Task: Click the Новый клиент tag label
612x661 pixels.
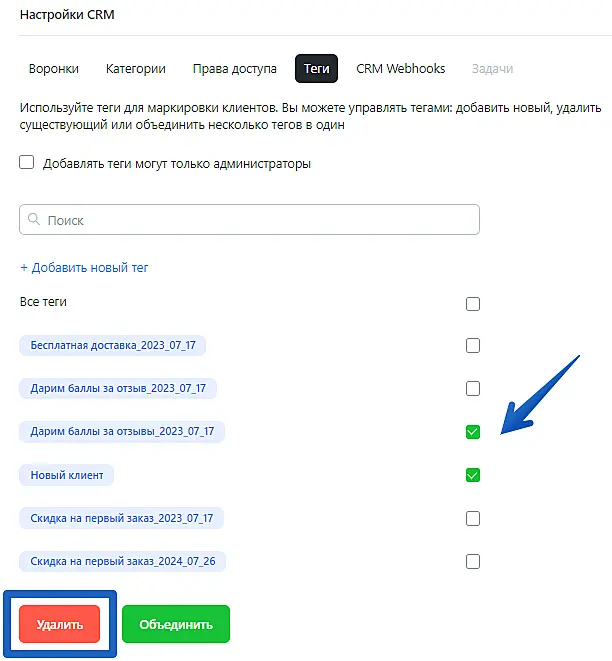Action: (x=67, y=475)
